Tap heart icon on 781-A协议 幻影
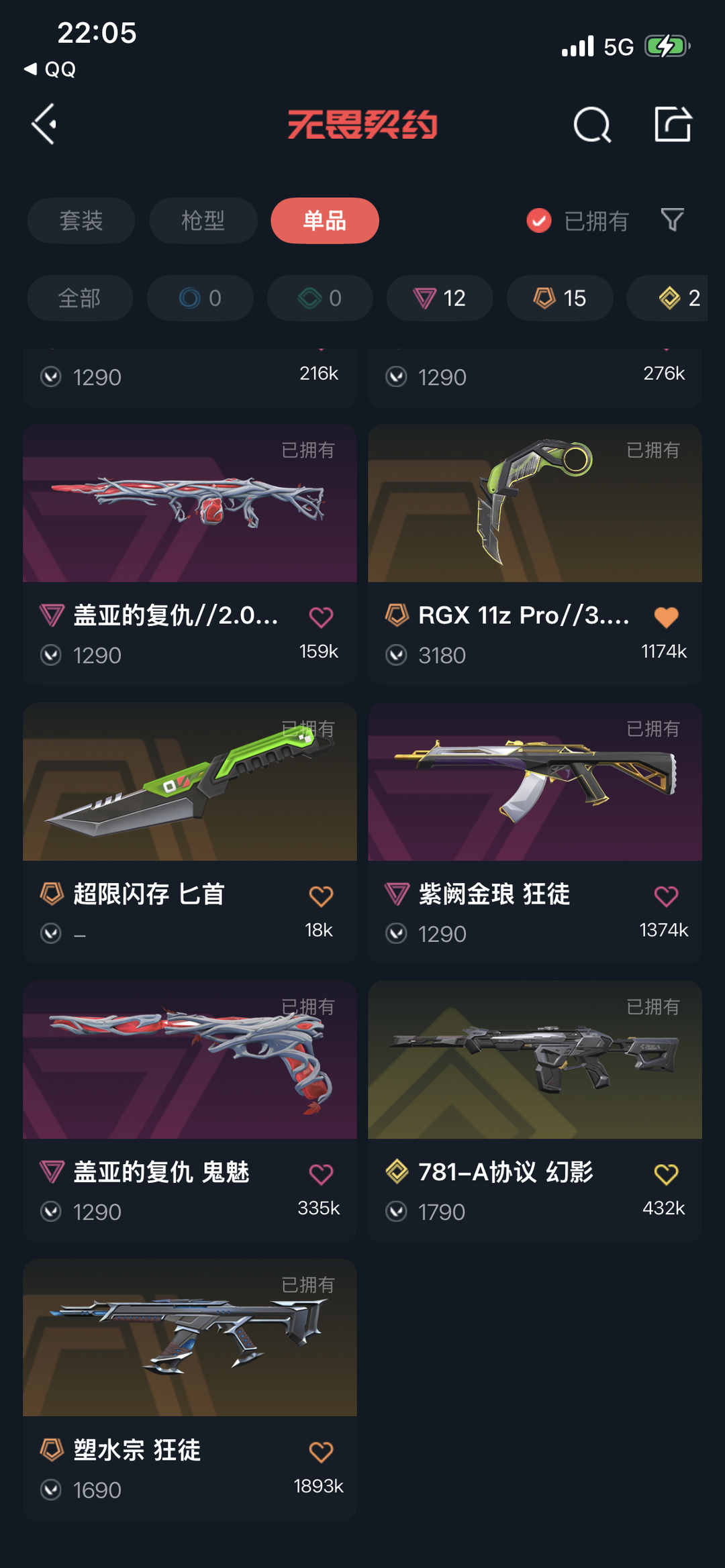725x1568 pixels. tap(666, 1174)
